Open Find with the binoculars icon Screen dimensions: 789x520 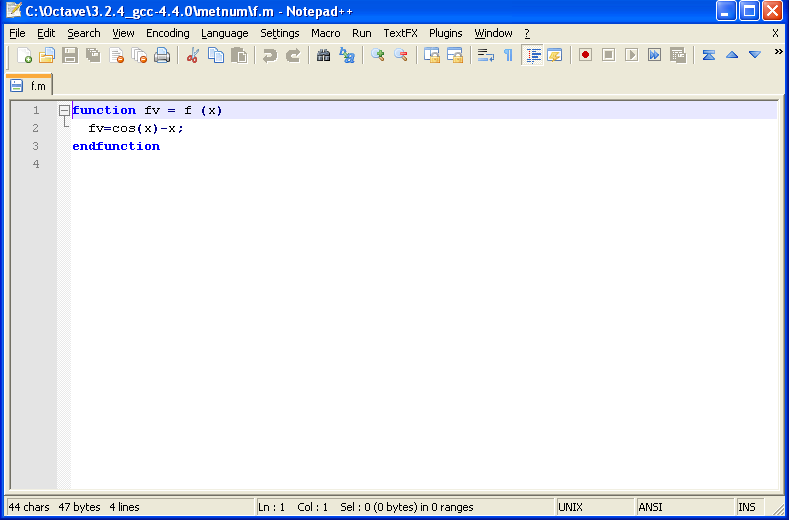pyautogui.click(x=324, y=55)
